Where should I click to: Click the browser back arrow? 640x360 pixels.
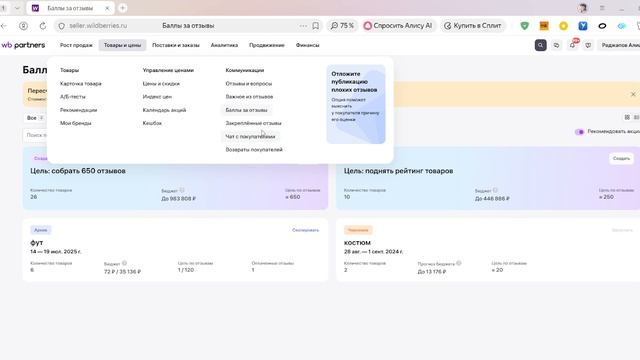[x=4, y=26]
